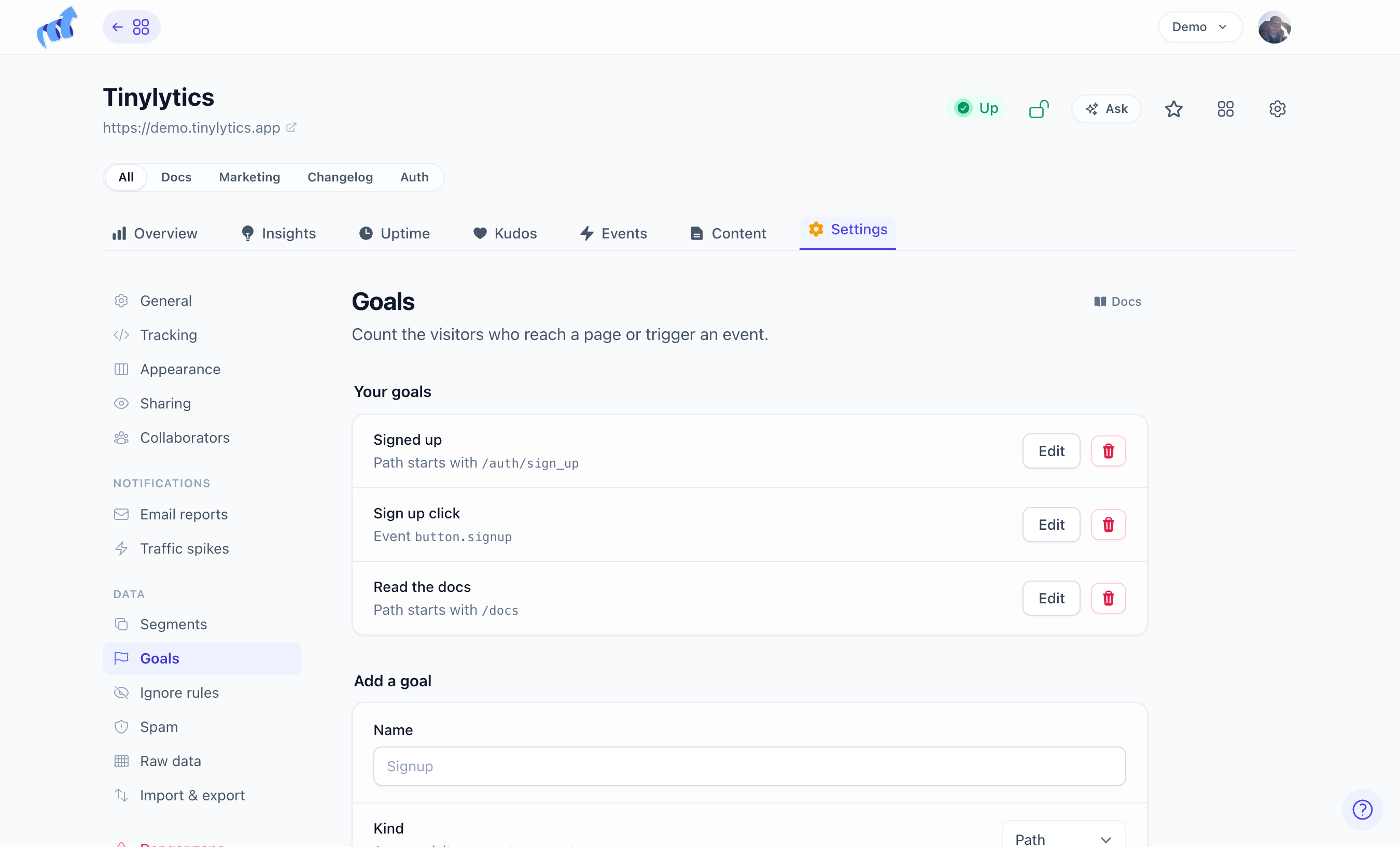Viewport: 1400px width, 847px height.
Task: Select the Auth segment filter
Action: click(414, 177)
